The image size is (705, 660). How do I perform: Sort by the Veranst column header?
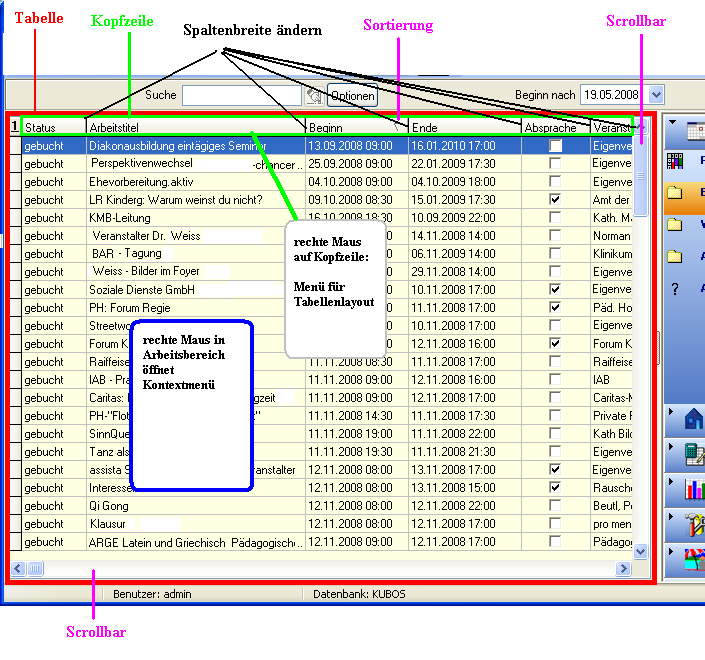pos(611,128)
